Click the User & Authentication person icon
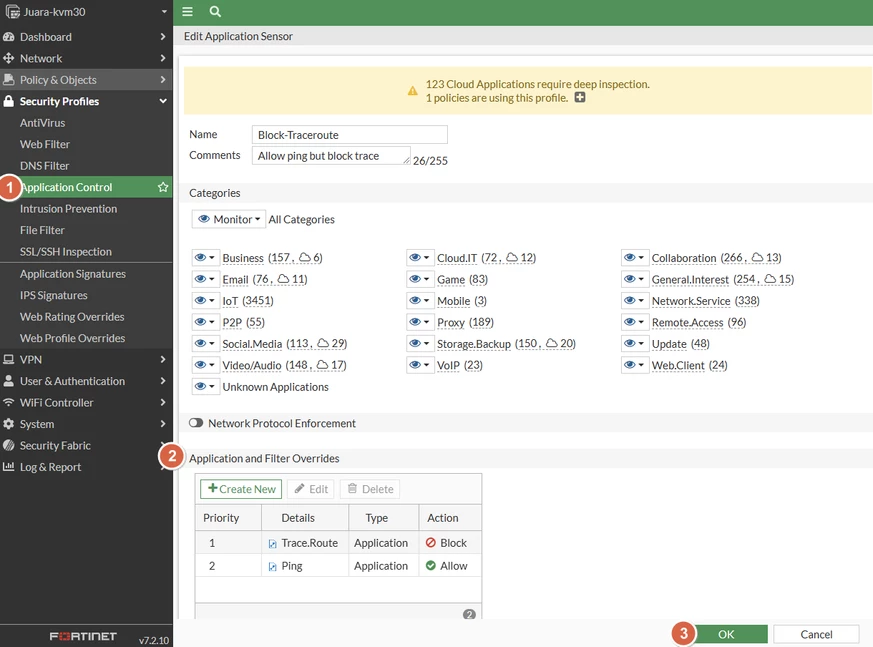The height and width of the screenshot is (647, 873). [8, 381]
